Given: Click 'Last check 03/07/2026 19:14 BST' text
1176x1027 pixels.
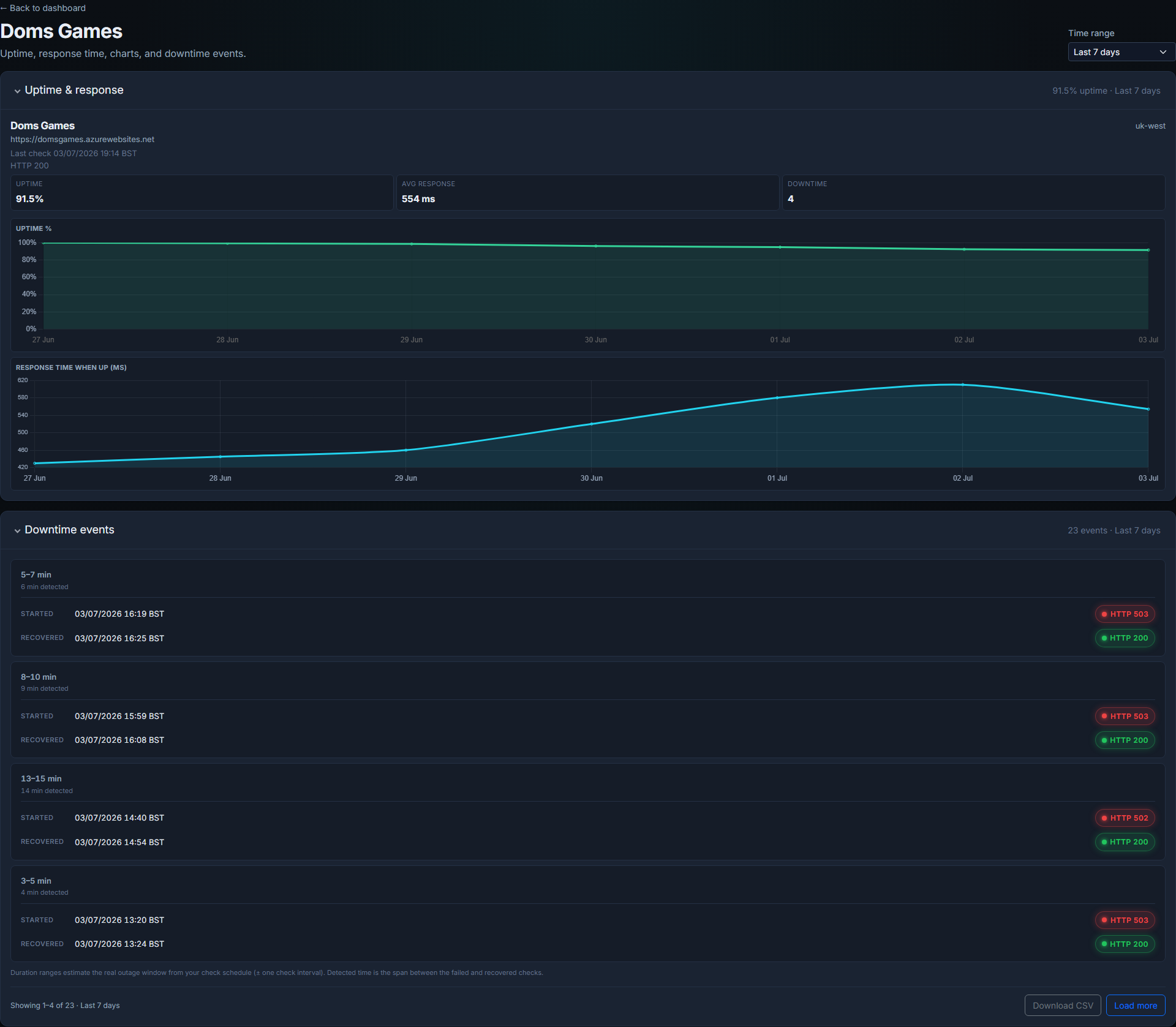Looking at the screenshot, I should coord(73,154).
